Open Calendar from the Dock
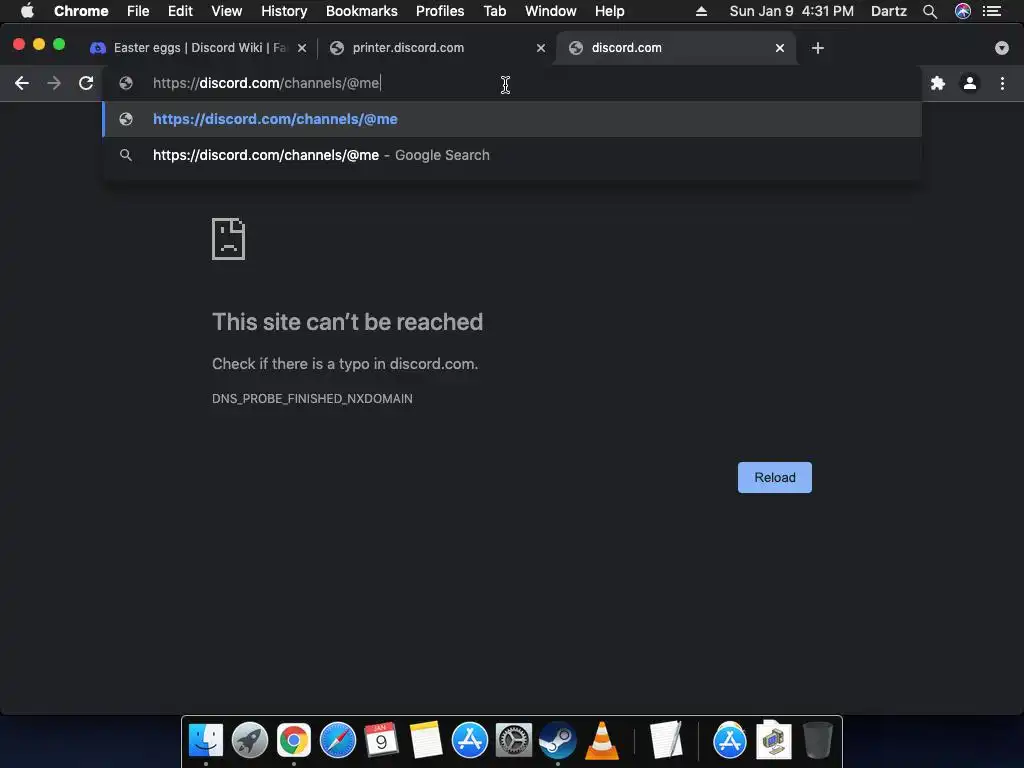1024x768 pixels. coord(381,741)
